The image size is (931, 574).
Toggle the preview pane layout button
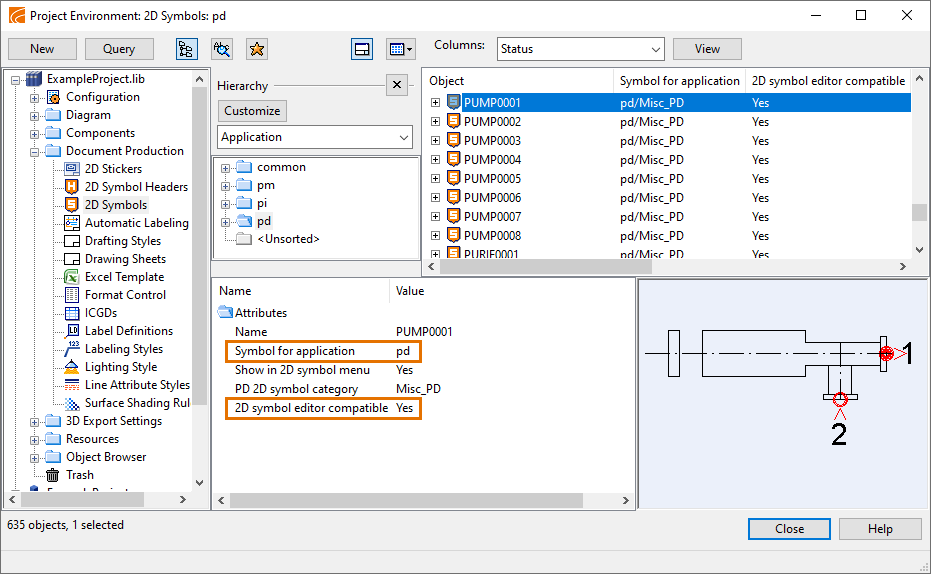coord(362,49)
